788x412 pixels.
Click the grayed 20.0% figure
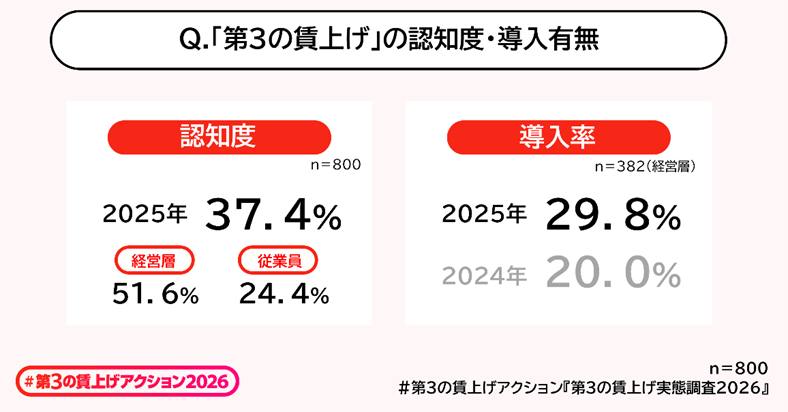coord(613,272)
